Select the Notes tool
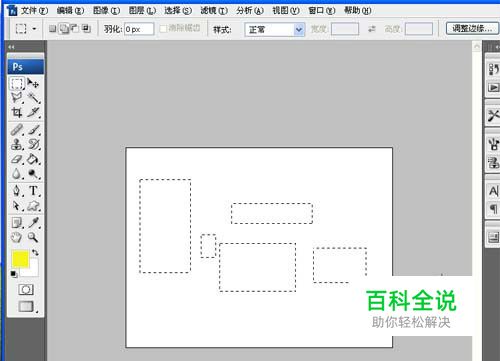Image resolution: width=500 pixels, height=361 pixels. pyautogui.click(x=17, y=222)
